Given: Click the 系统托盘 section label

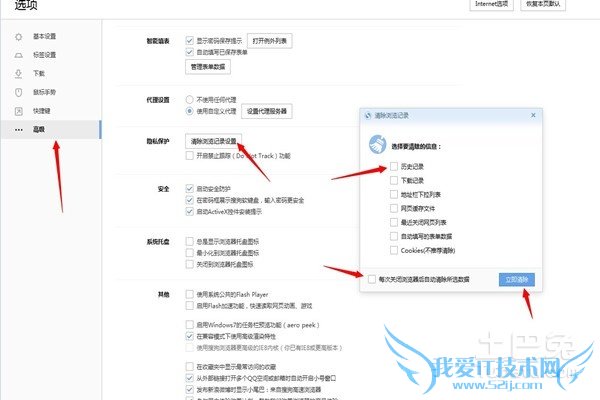Looking at the screenshot, I should [x=158, y=242].
